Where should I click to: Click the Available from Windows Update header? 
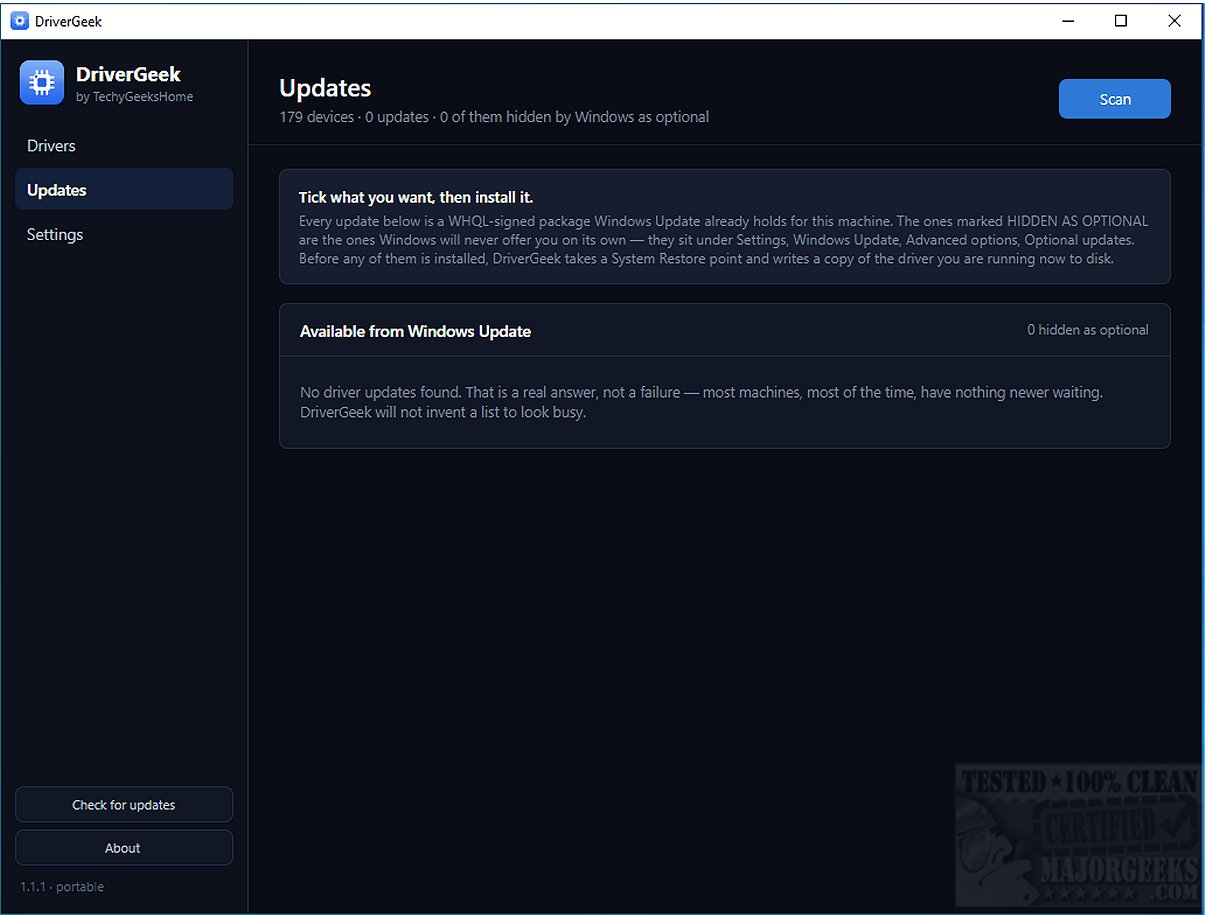click(x=415, y=331)
